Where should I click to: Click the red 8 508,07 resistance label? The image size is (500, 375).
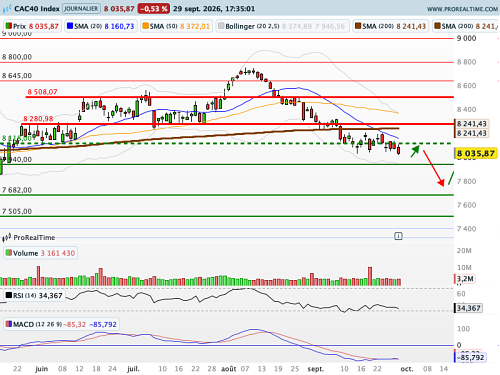pos(42,92)
